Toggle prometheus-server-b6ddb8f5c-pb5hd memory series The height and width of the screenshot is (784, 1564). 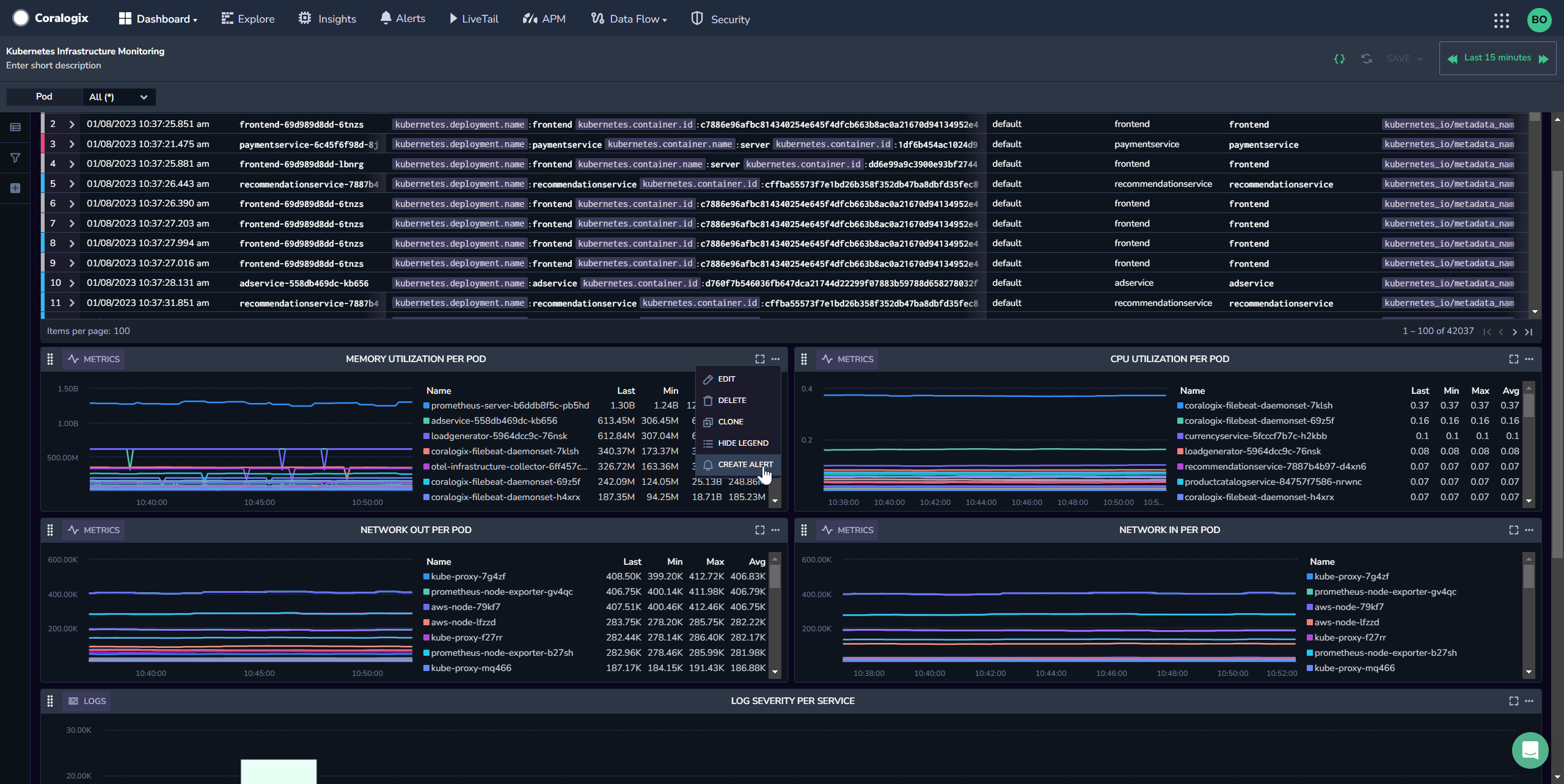coord(506,405)
